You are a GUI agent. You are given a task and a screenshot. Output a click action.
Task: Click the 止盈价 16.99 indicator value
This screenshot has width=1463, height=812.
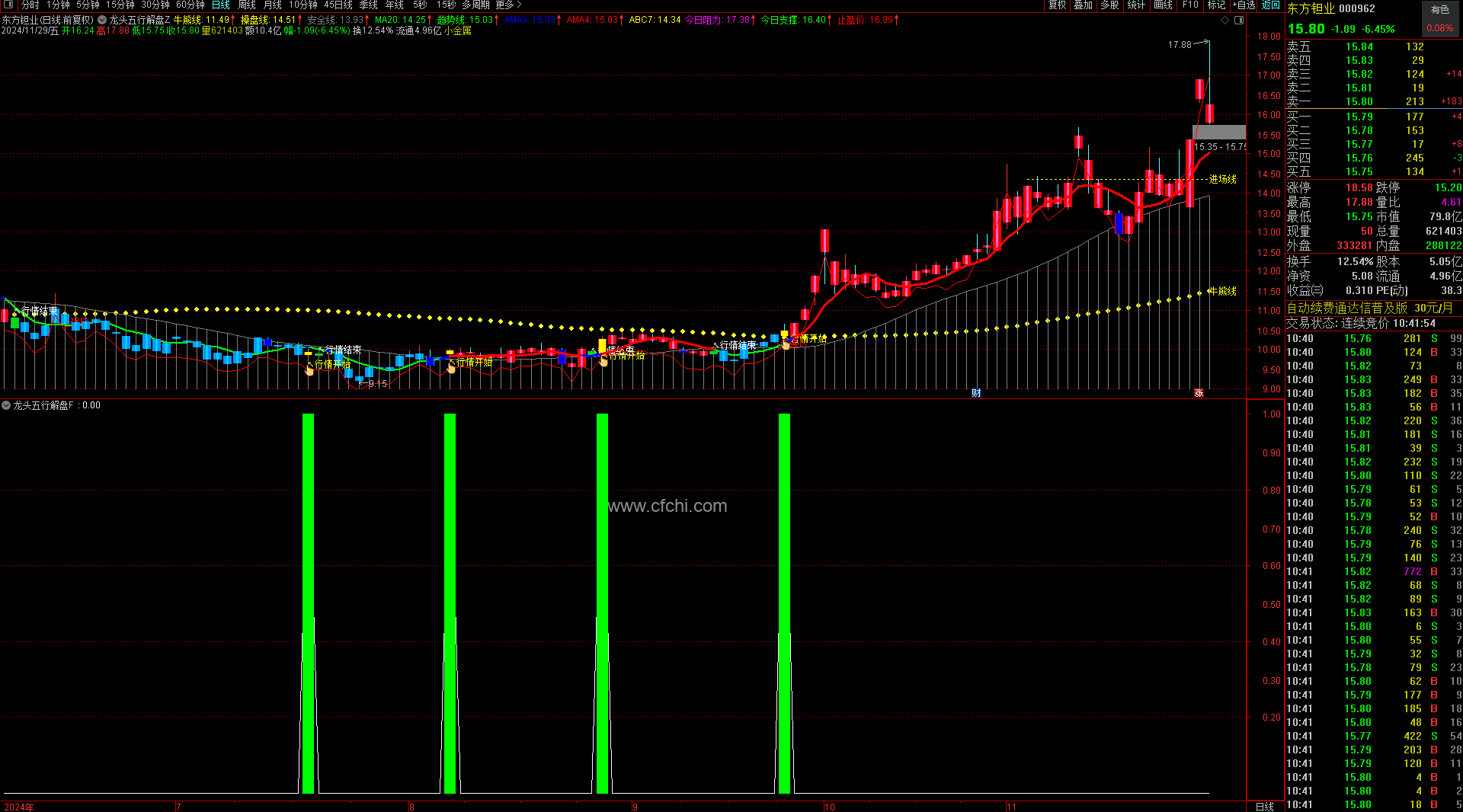click(868, 21)
